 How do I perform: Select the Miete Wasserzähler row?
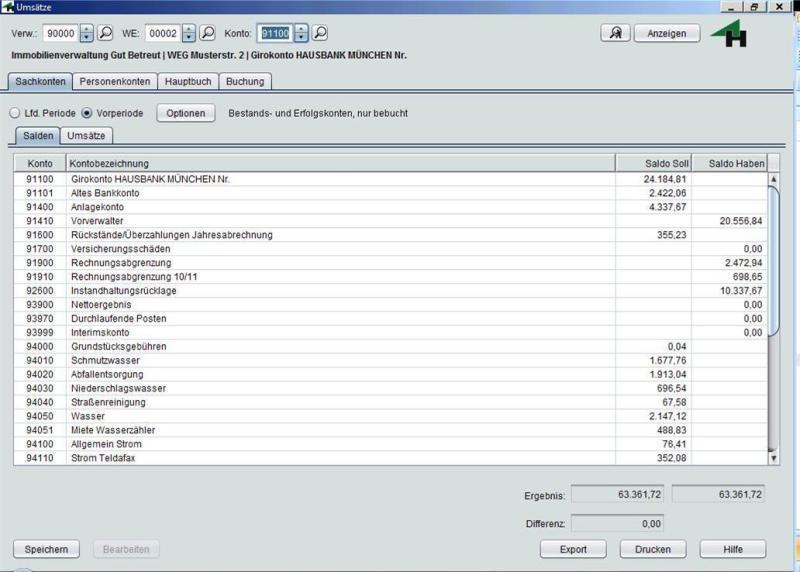click(x=390, y=430)
